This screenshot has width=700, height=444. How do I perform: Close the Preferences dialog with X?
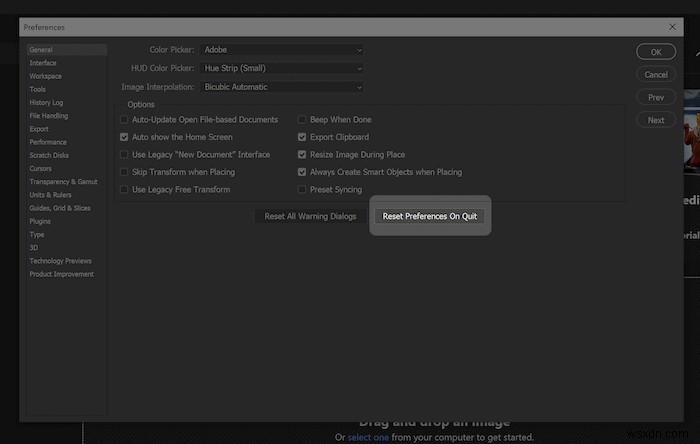(x=672, y=27)
